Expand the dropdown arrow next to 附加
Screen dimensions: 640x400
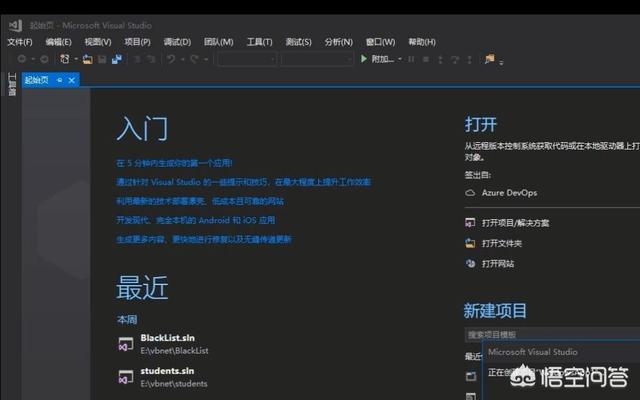(400, 59)
